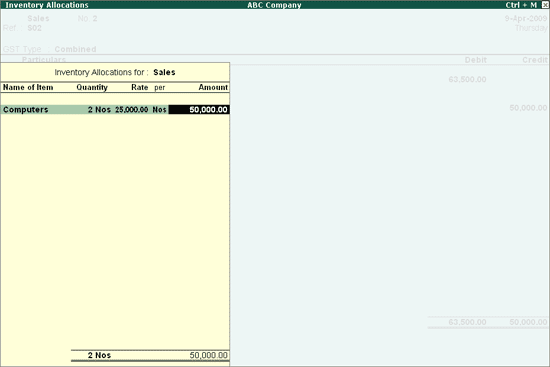The width and height of the screenshot is (550, 367).
Task: Click the faded 9-Apr-2009 voucher date
Action: (526, 18)
